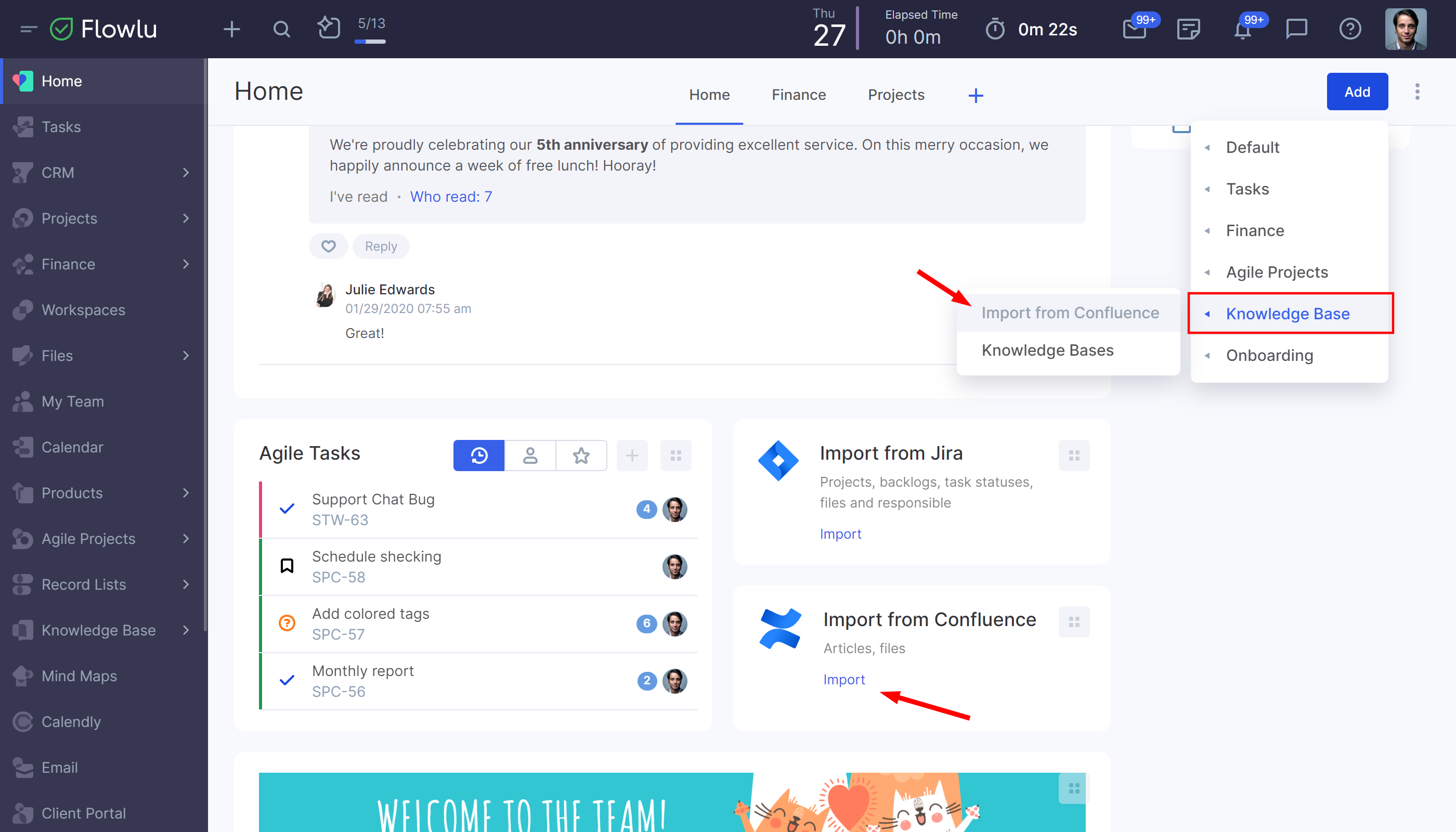Open the notes icon in header
Viewport: 1456px width, 832px height.
(1189, 29)
